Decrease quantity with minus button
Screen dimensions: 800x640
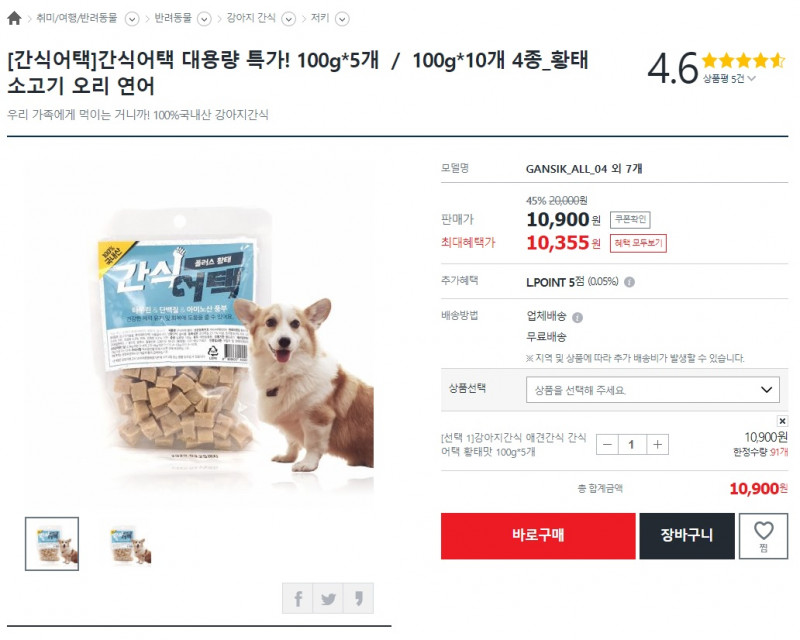[x=607, y=445]
